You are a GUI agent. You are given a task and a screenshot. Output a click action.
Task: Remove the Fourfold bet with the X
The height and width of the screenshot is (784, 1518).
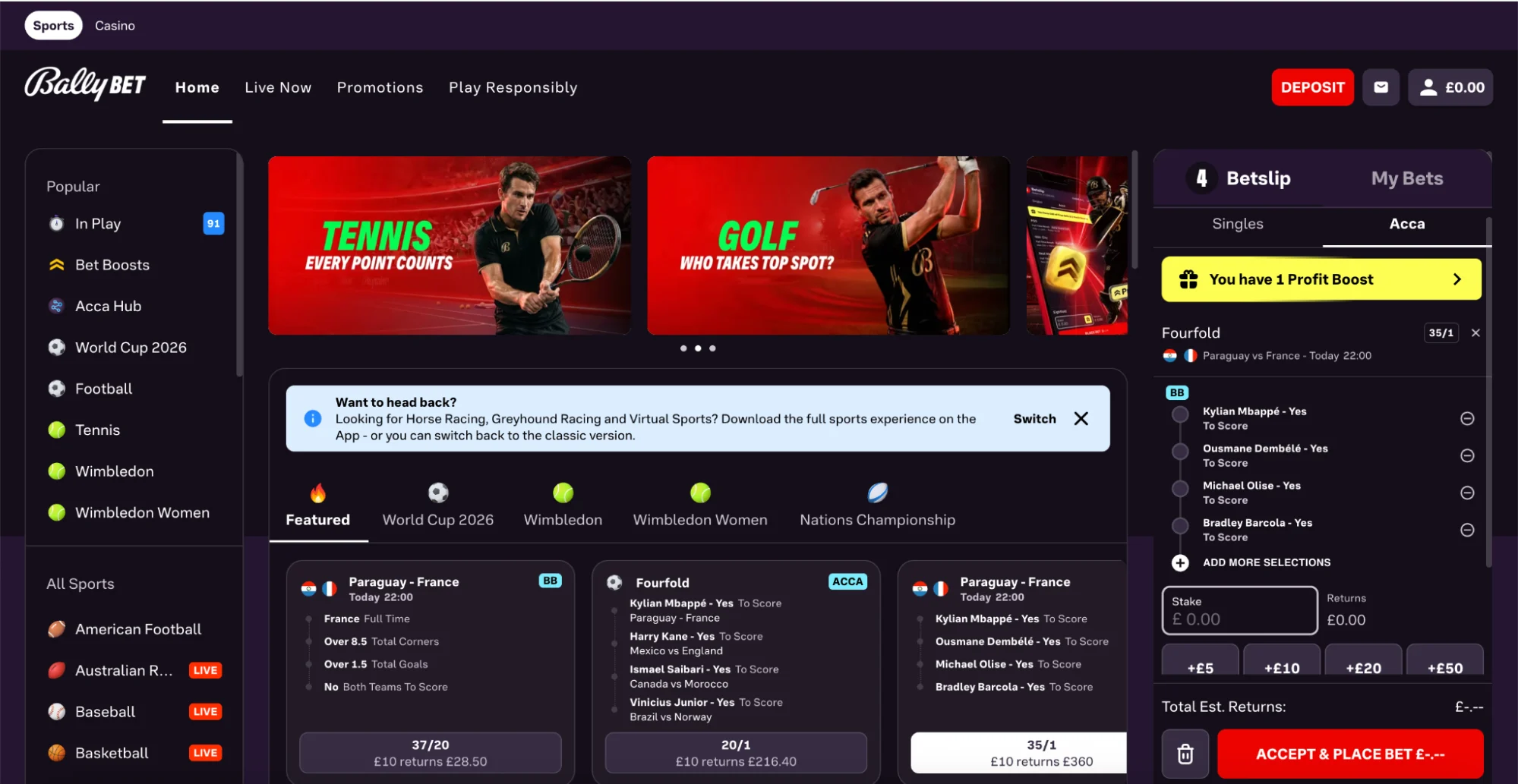1475,333
